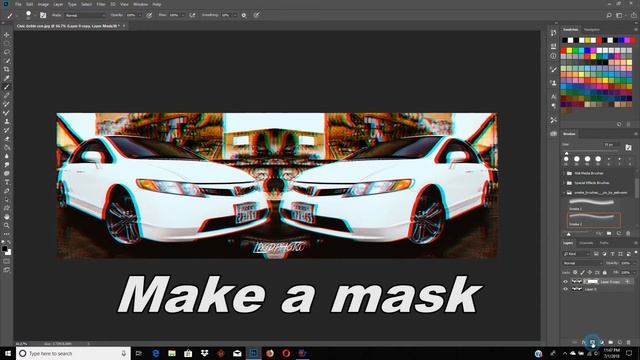
Task: Launch Firefox from the taskbar
Action: pyautogui.click(x=270, y=353)
